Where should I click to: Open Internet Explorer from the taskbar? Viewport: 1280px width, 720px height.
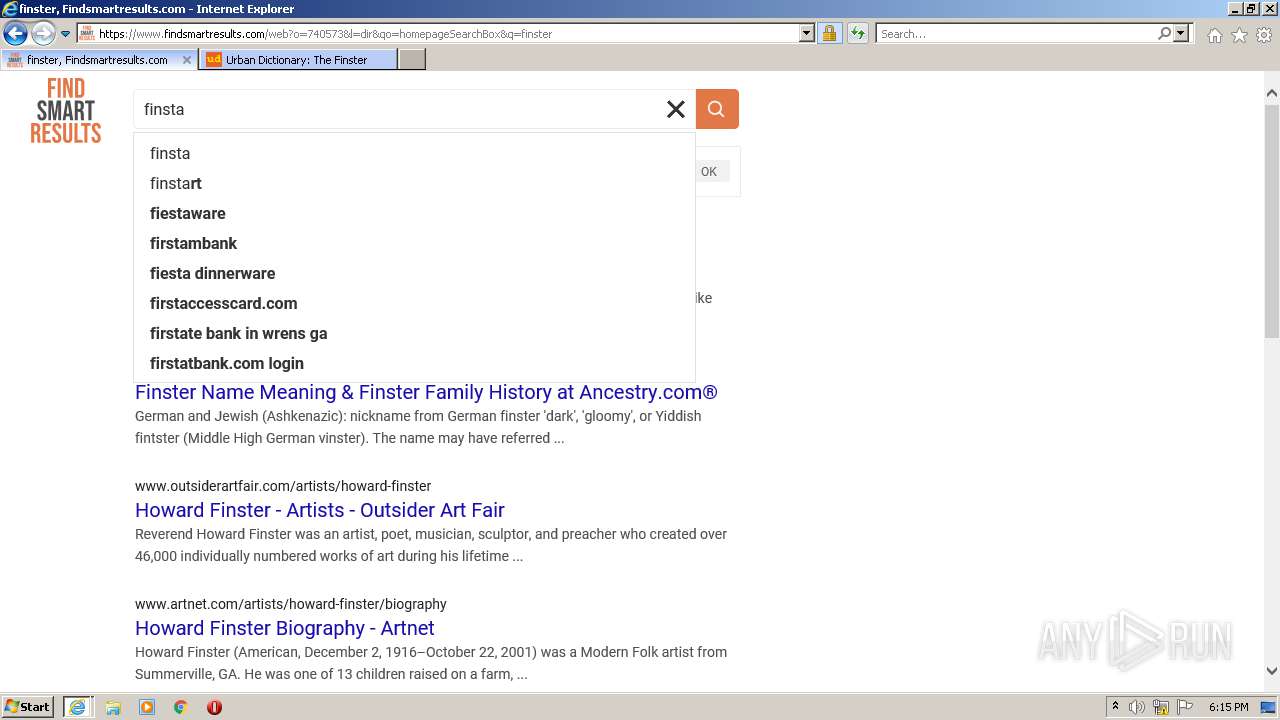(x=78, y=707)
